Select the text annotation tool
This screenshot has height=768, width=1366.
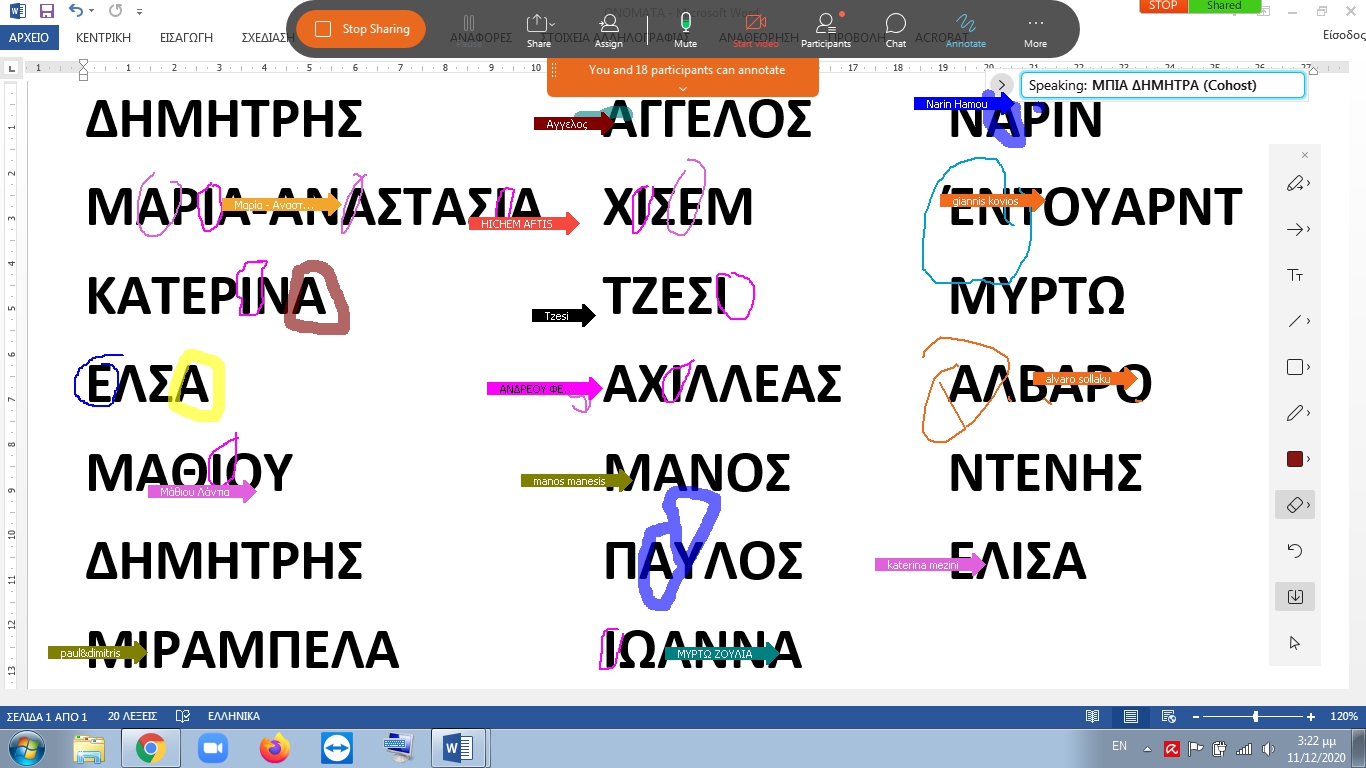pyautogui.click(x=1294, y=275)
